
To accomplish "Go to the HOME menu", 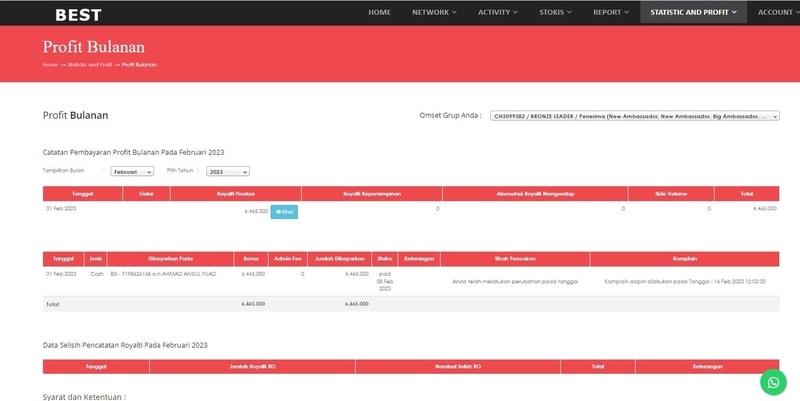I will pos(379,12).
